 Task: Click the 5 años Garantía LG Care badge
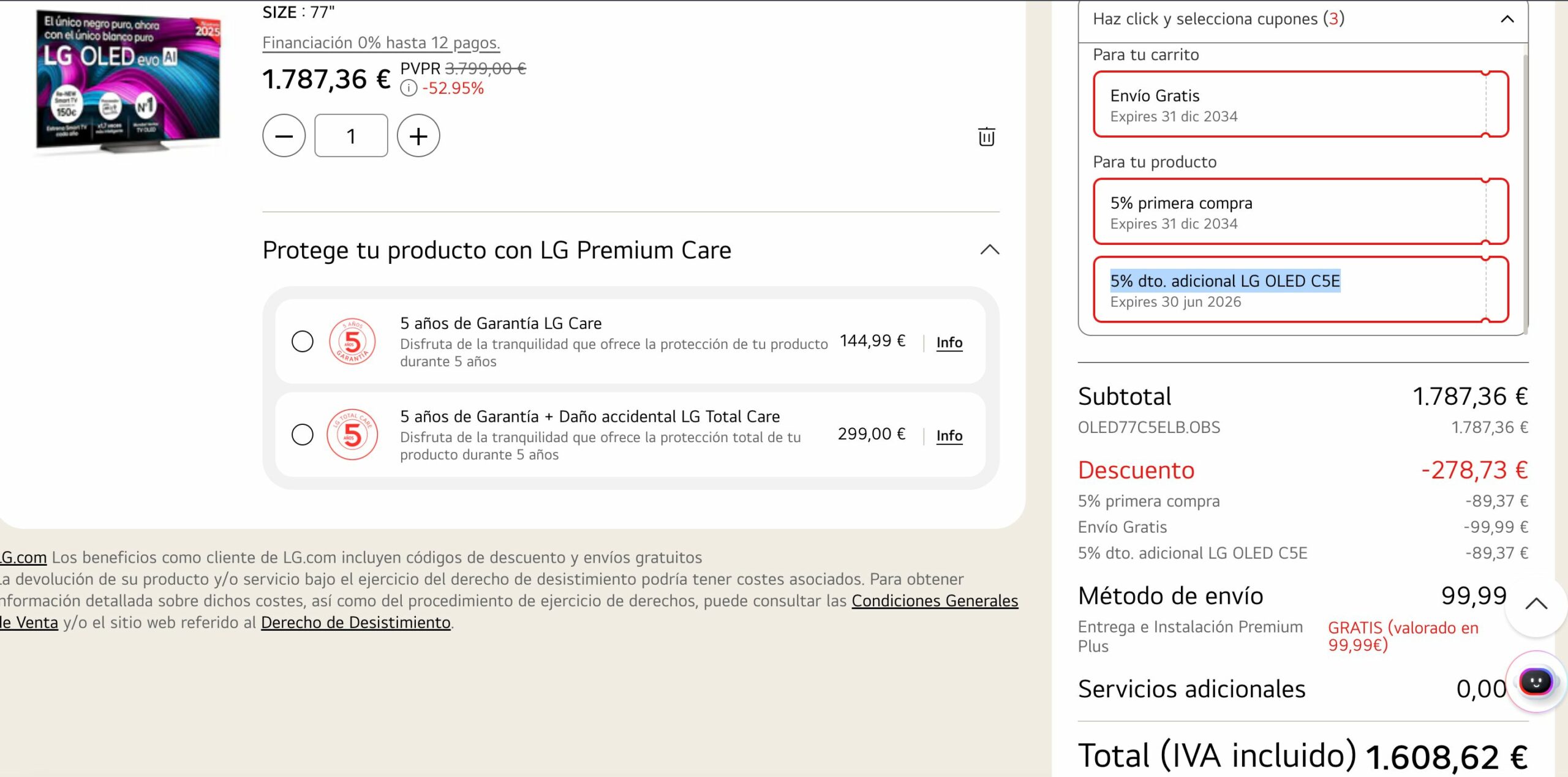click(352, 341)
